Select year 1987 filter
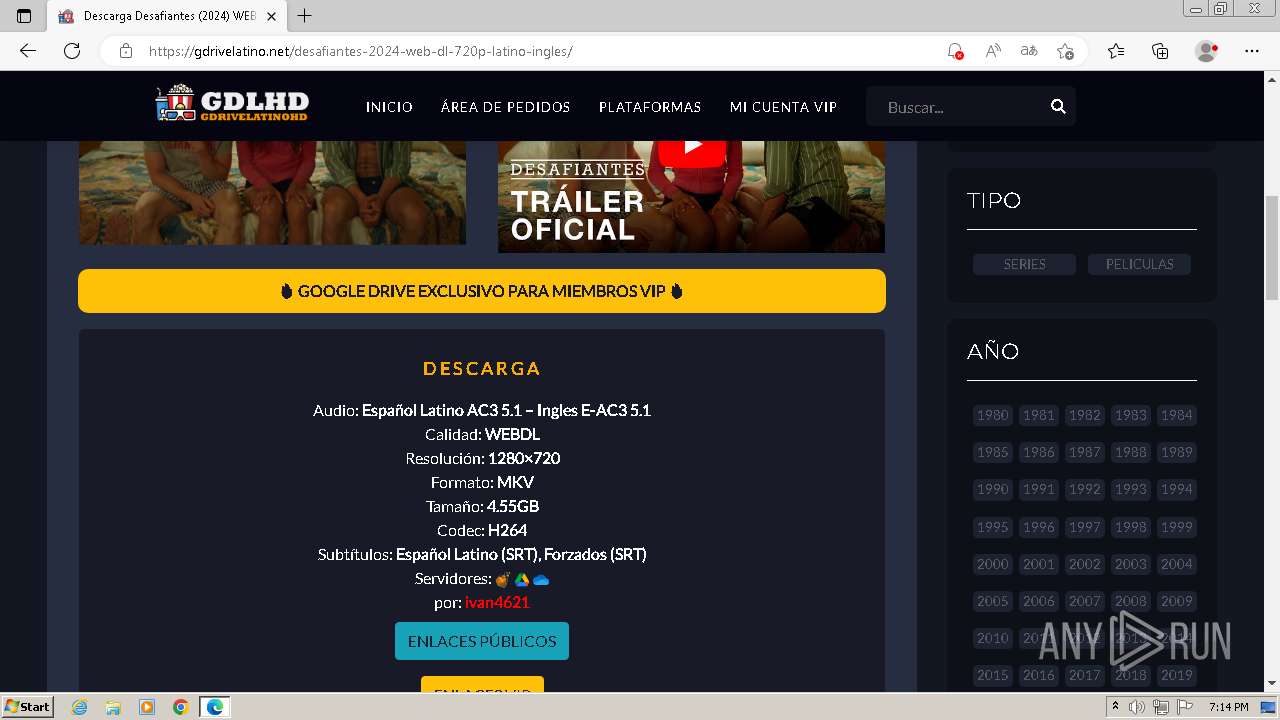The image size is (1280, 720). pos(1084,452)
